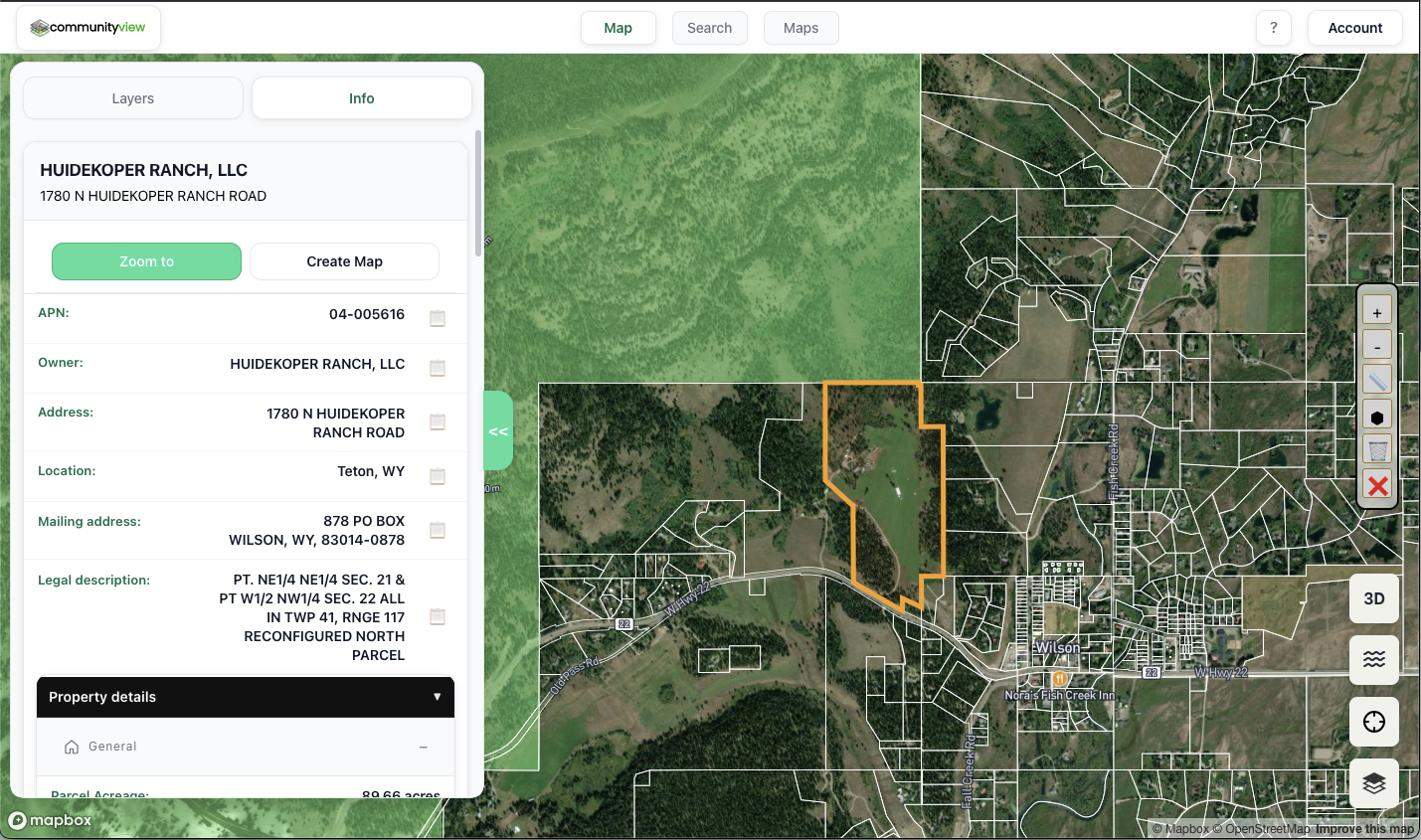
Task: Select the polygon draw tool
Action: [1377, 417]
